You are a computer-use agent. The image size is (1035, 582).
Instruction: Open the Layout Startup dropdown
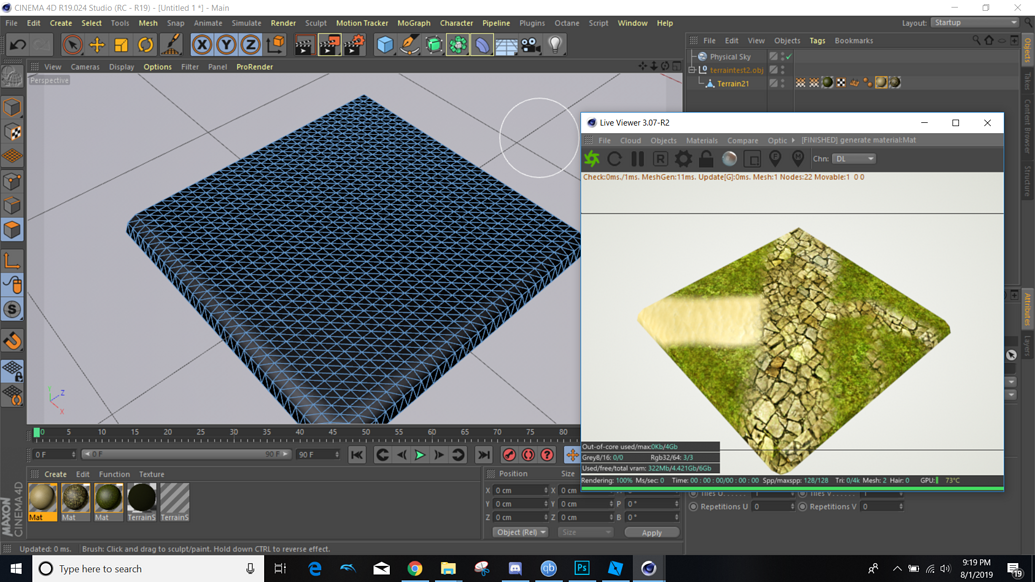tap(975, 22)
